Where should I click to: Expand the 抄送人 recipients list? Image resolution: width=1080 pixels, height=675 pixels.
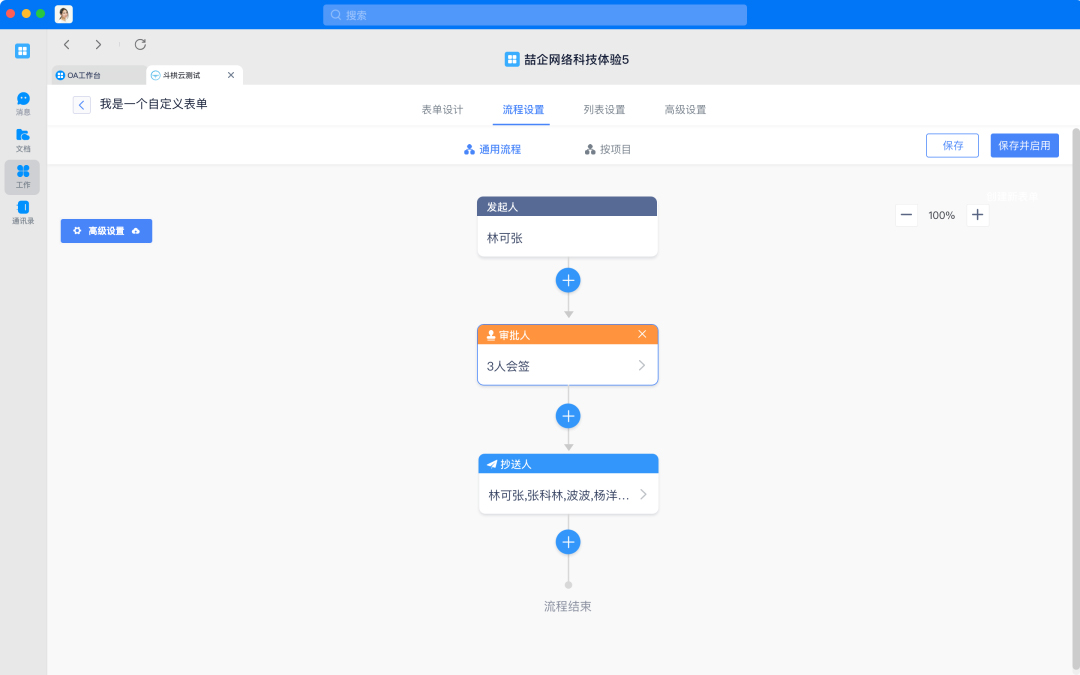(x=642, y=494)
